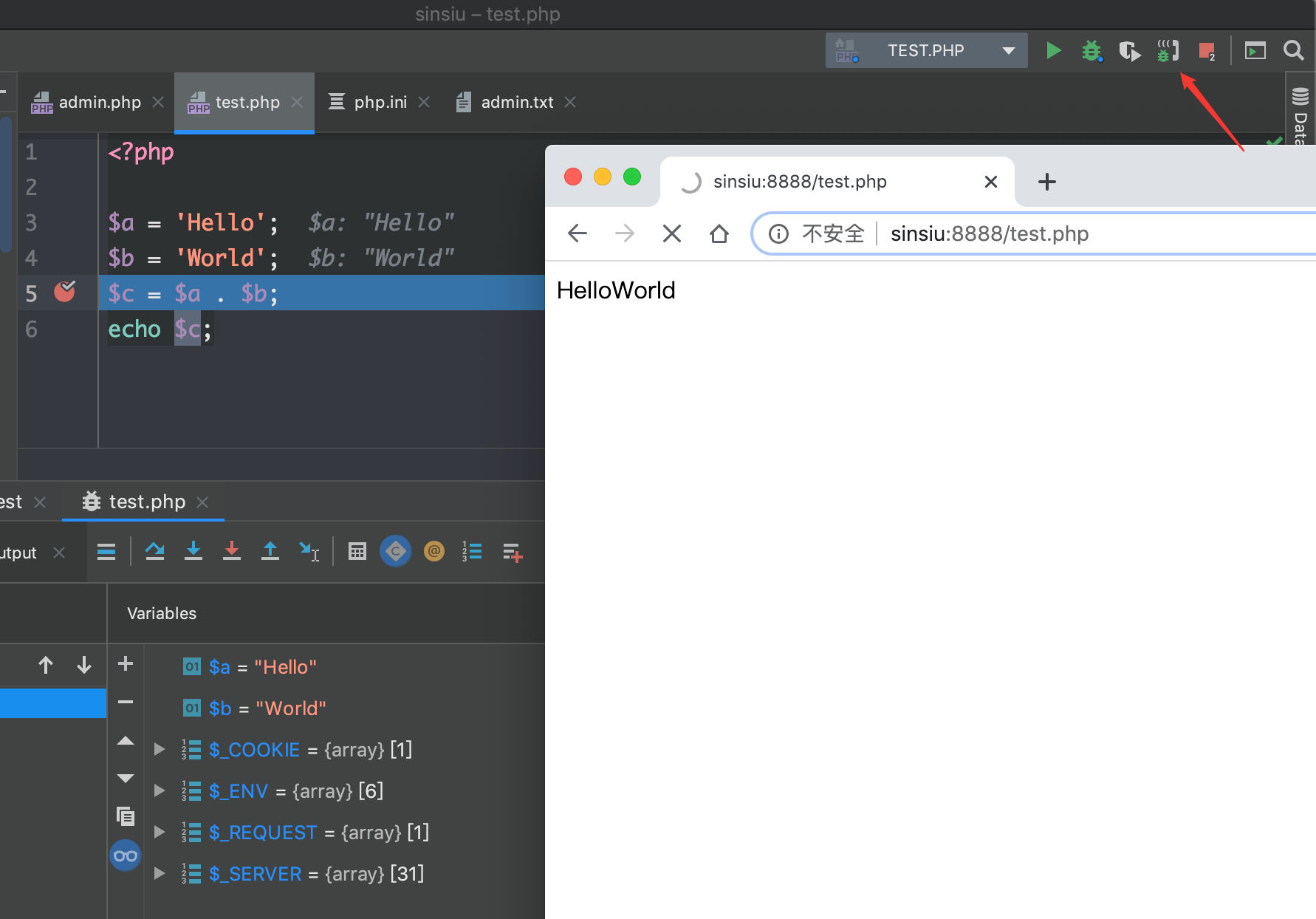
Task: Expand the $_COOKIE array node
Action: pos(159,749)
